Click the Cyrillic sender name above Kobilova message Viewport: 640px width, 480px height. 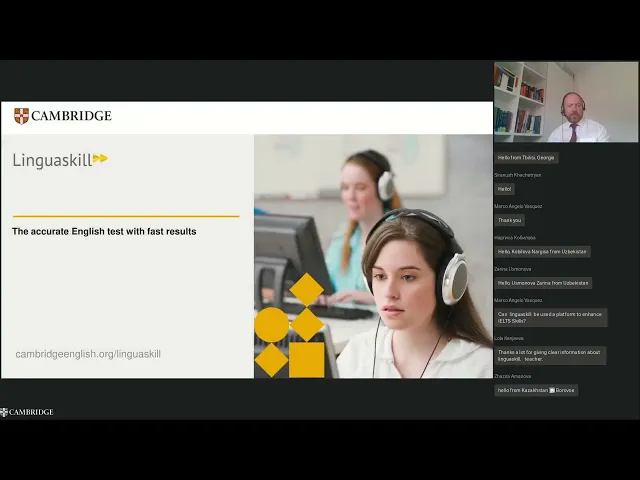click(515, 238)
